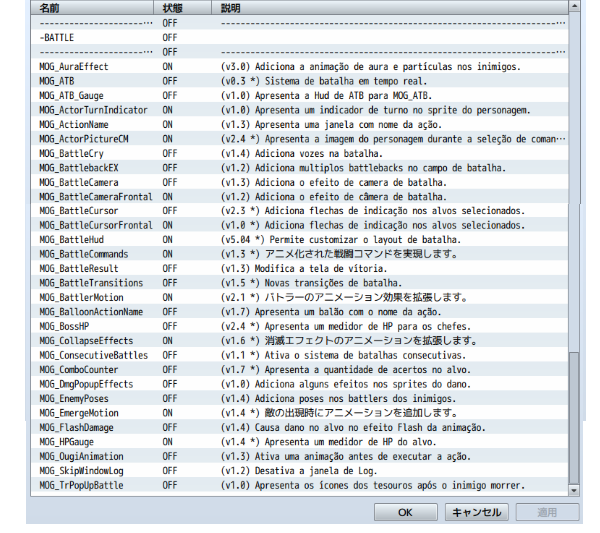Click ON status of MOG_AuraEffect

click(x=167, y=67)
